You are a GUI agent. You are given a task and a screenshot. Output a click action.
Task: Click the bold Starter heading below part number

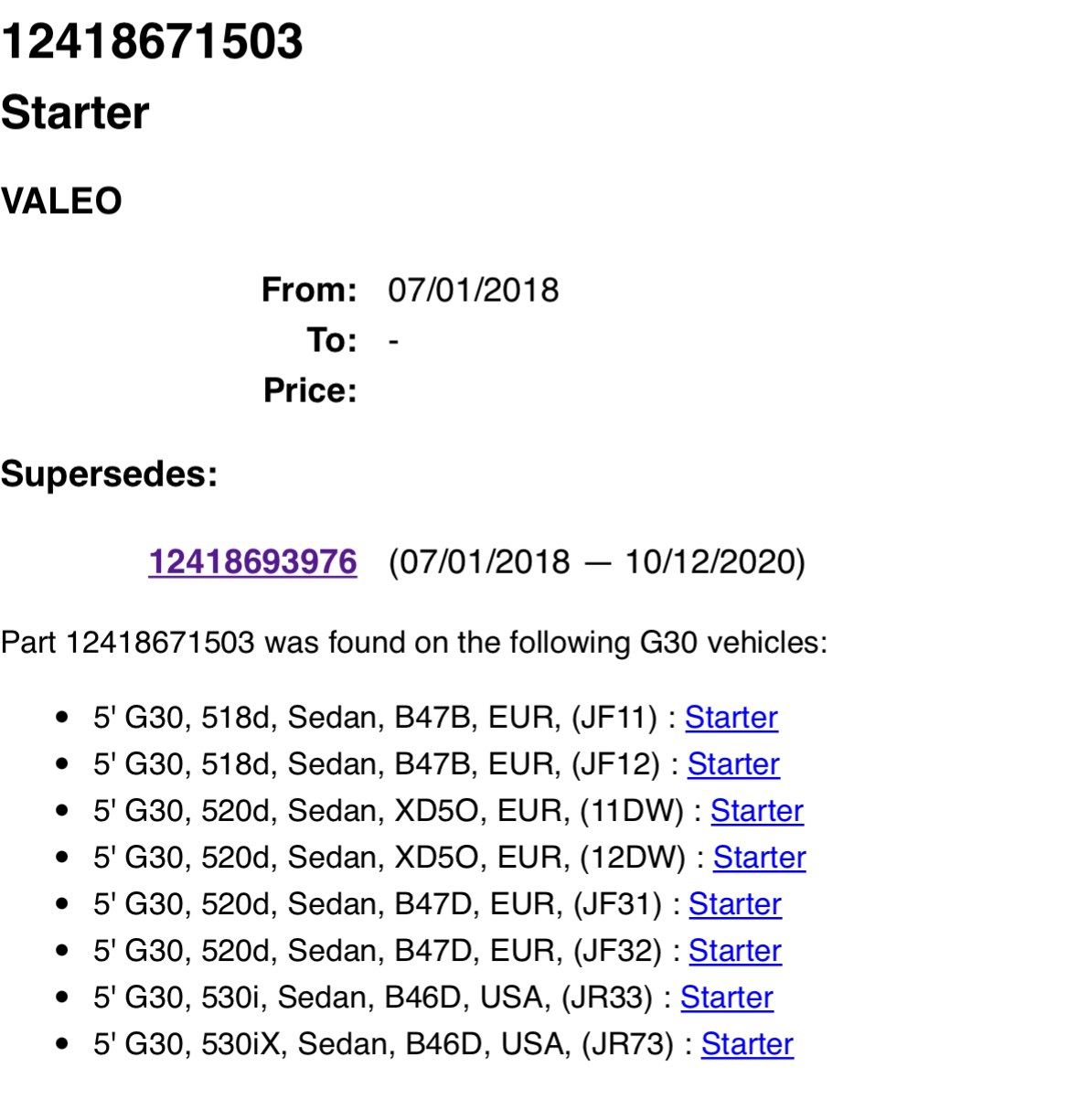[x=75, y=113]
